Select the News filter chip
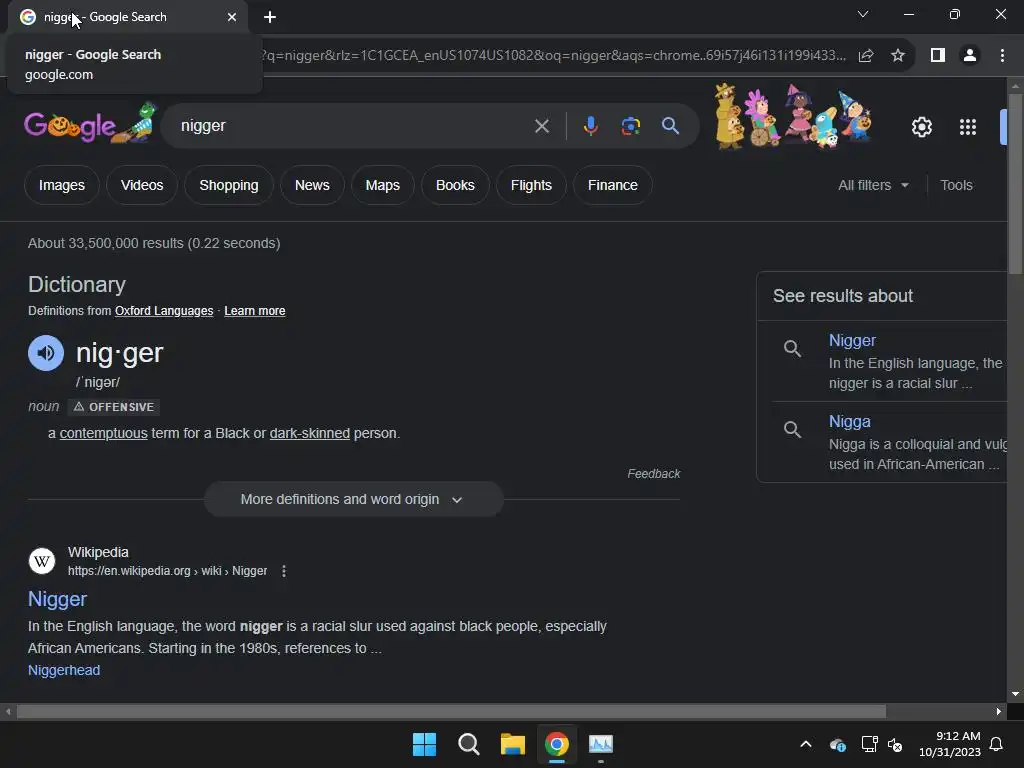Image resolution: width=1024 pixels, height=768 pixels. click(x=312, y=185)
